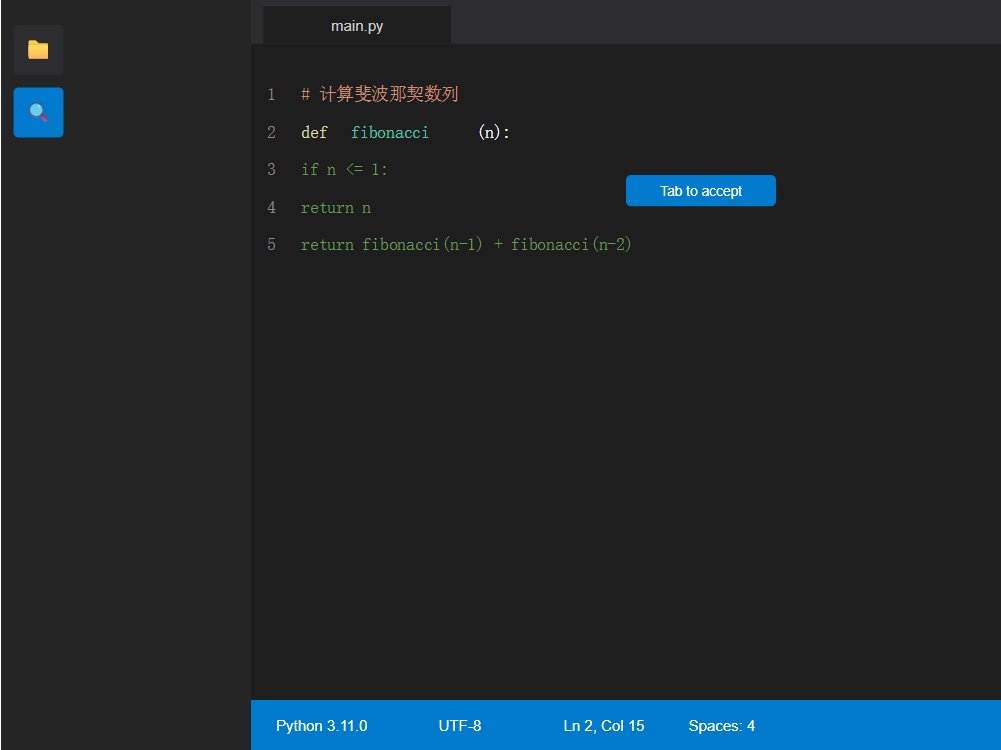Click the suggested "return n" line

tap(335, 208)
